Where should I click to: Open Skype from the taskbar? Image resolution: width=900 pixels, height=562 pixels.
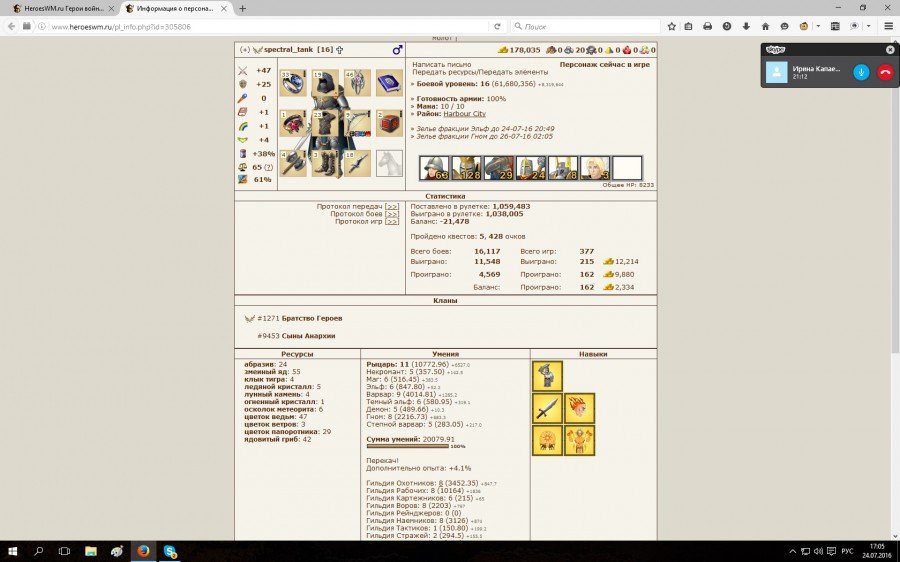(170, 551)
